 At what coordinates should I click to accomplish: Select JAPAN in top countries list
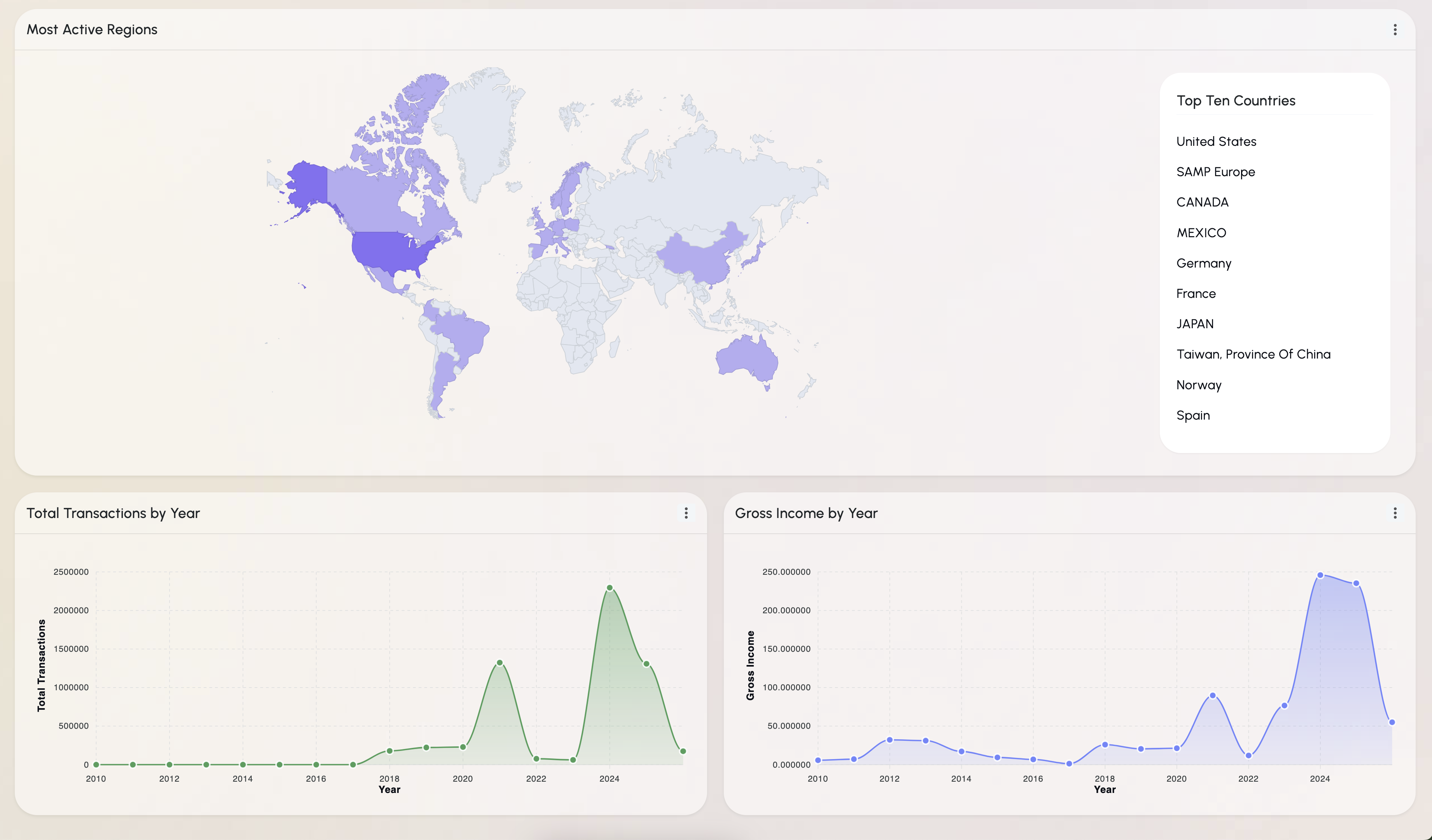coord(1195,324)
